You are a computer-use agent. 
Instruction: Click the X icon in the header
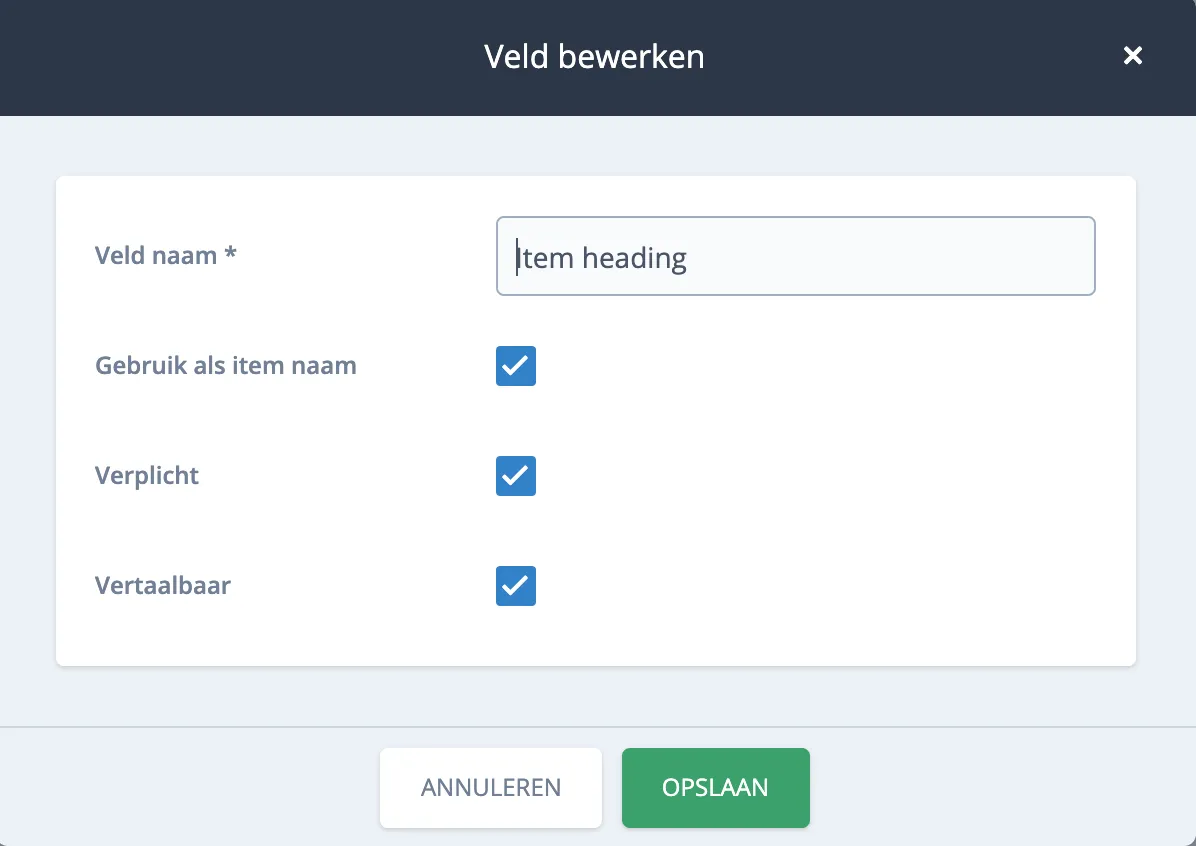coord(1132,56)
